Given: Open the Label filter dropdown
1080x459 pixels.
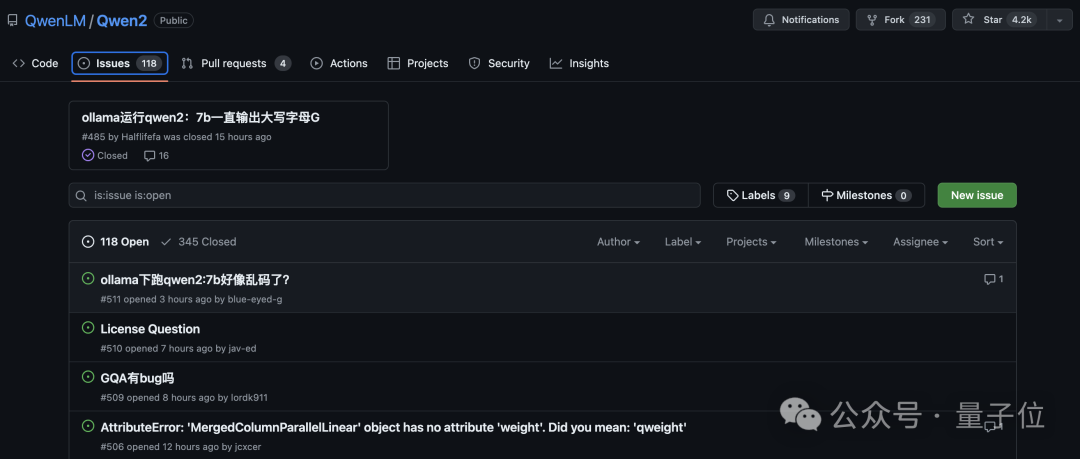Looking at the screenshot, I should pos(683,242).
